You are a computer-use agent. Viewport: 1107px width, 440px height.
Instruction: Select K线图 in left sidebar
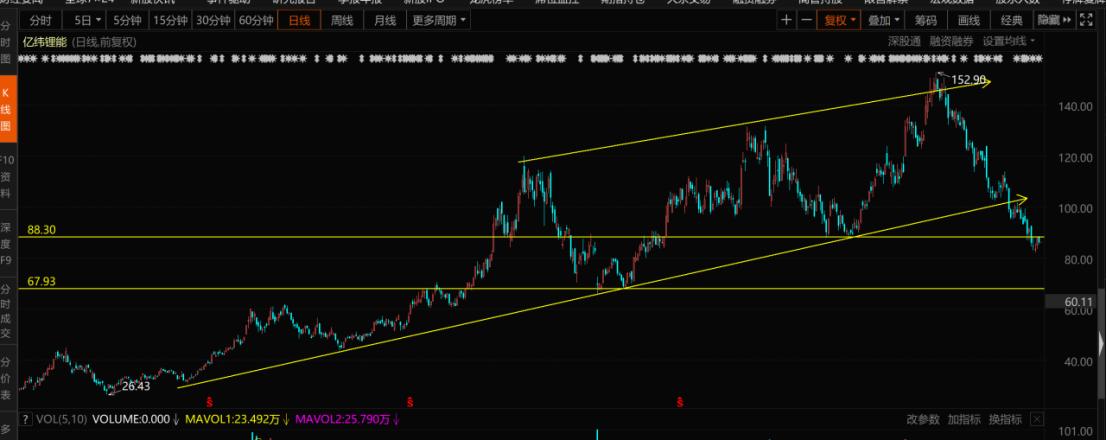click(7, 109)
